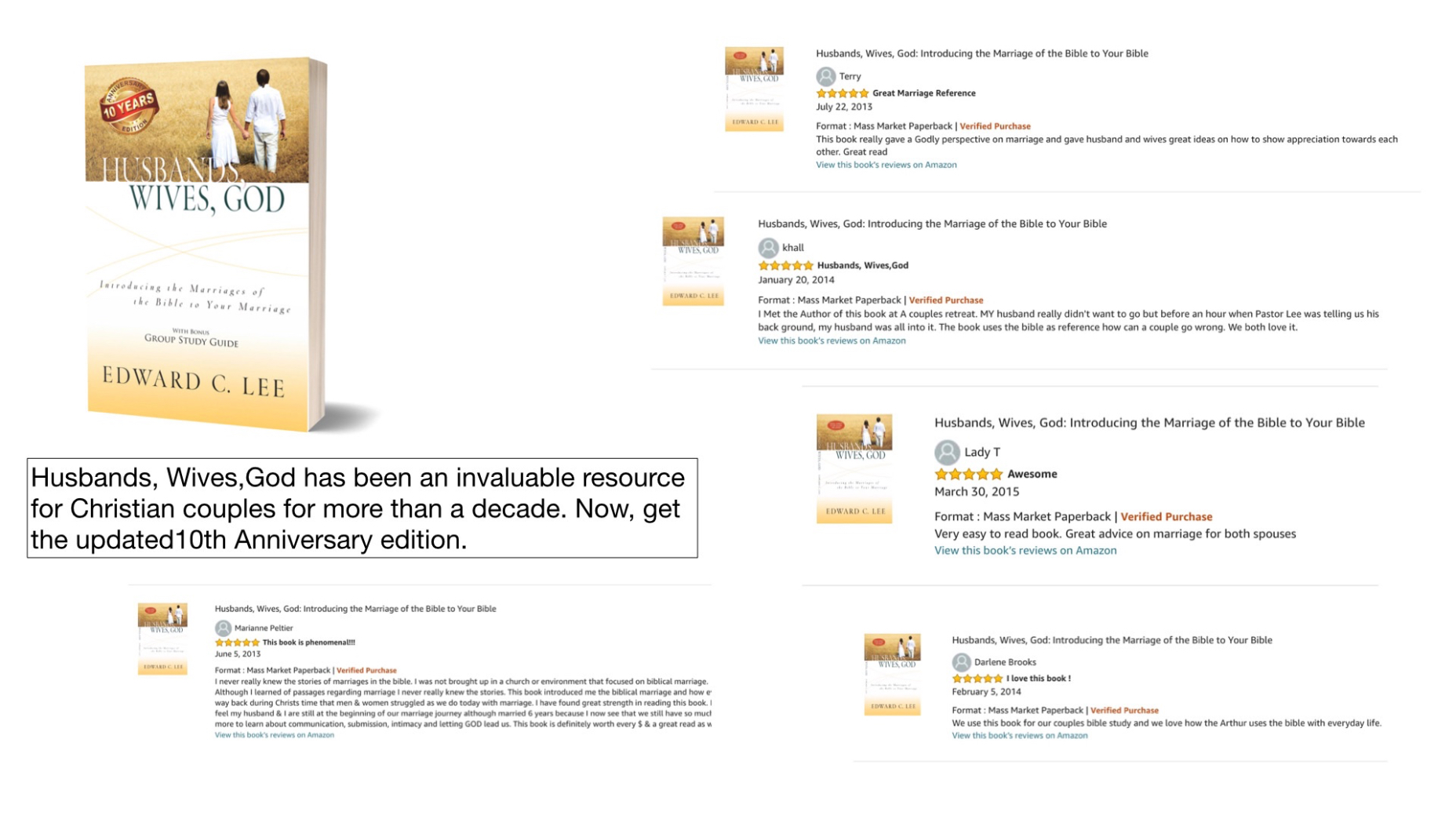Click the star rating beside 'Awesome'

(968, 474)
